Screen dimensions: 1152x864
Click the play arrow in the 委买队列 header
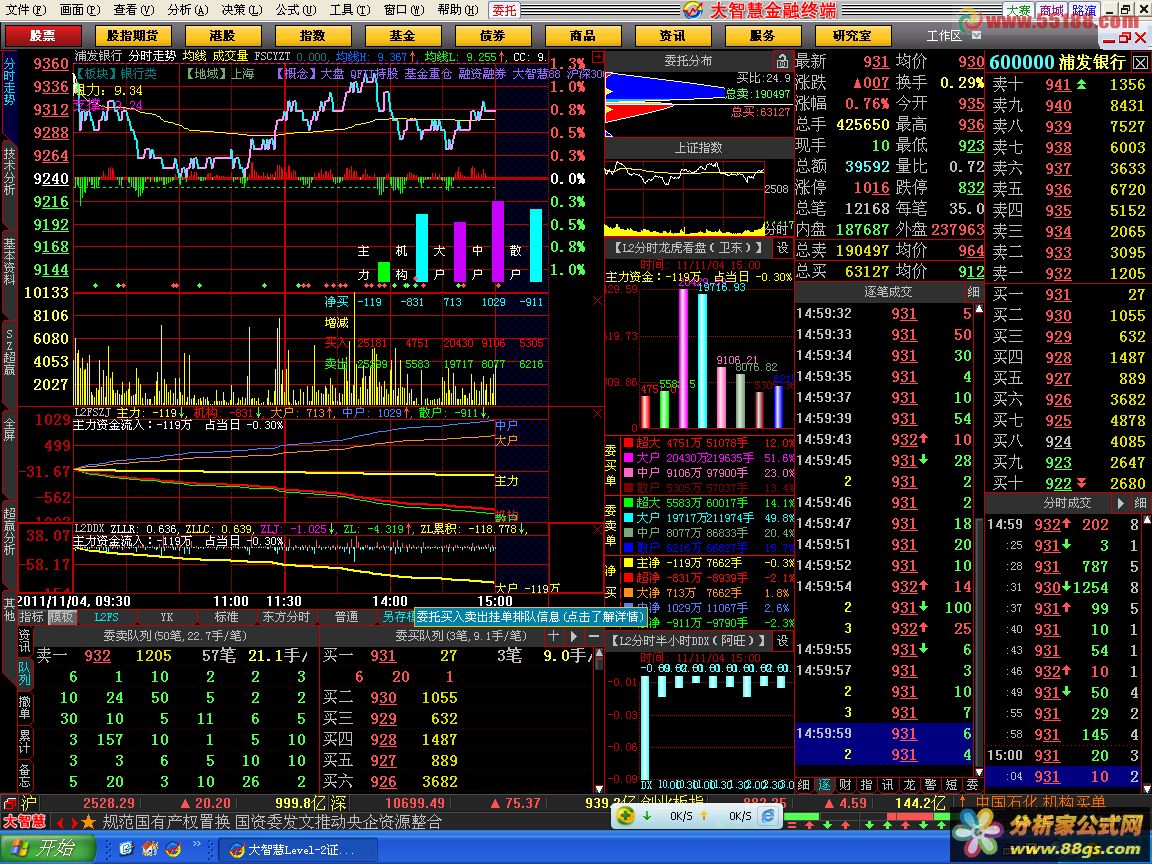(x=573, y=636)
